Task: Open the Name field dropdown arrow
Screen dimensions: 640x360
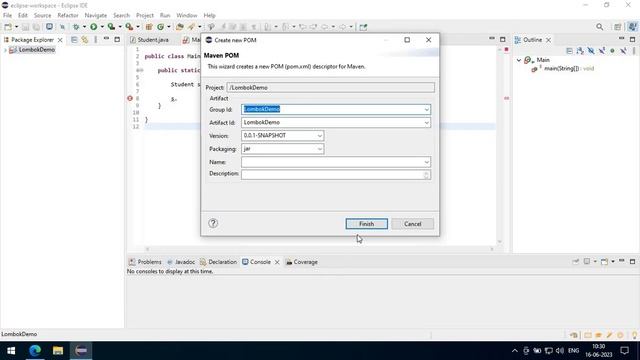Action: pyautogui.click(x=427, y=162)
